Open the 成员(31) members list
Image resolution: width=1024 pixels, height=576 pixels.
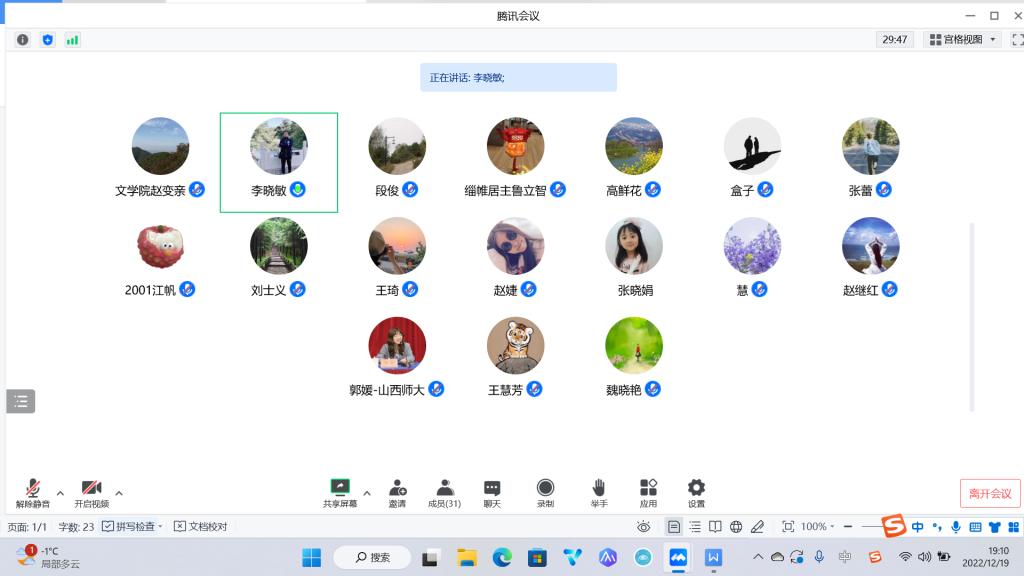[x=444, y=488]
